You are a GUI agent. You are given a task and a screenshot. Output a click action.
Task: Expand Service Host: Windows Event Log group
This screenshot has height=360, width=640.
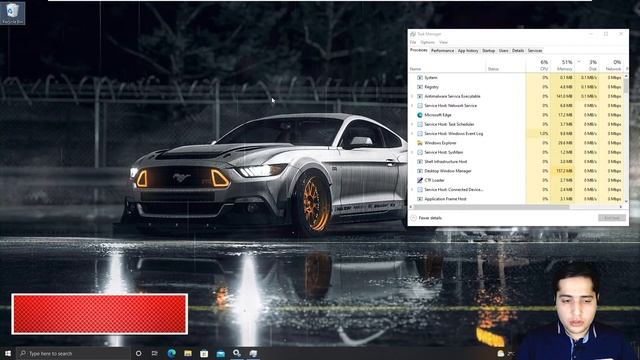coord(412,133)
